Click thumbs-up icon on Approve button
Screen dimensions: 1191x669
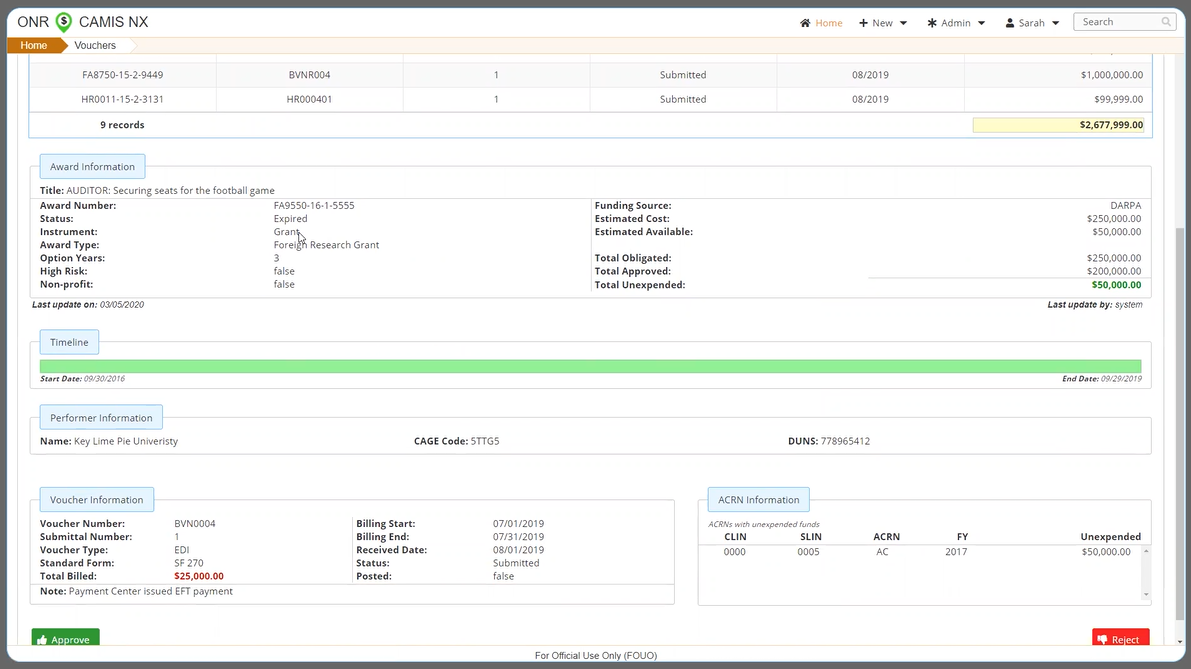click(x=42, y=639)
